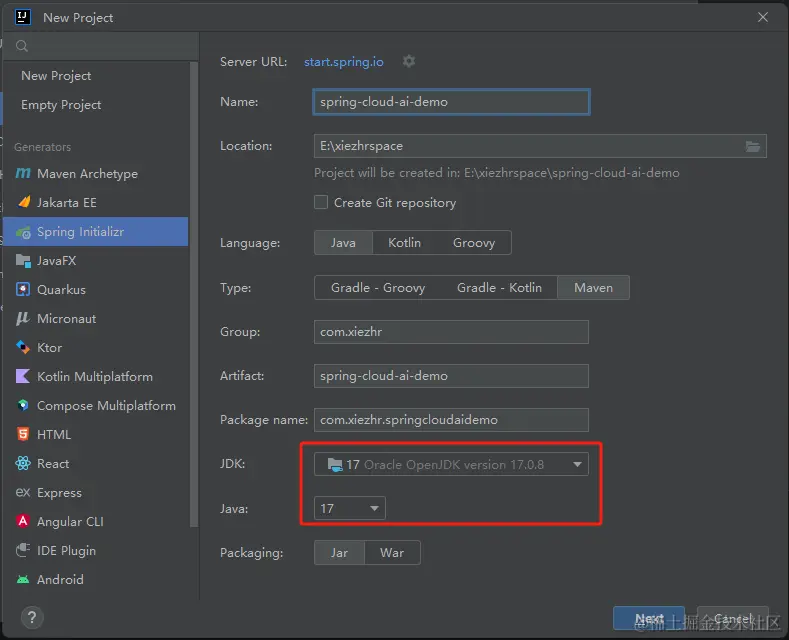Select Kotlin language option
This screenshot has height=640, width=789.
pos(405,243)
